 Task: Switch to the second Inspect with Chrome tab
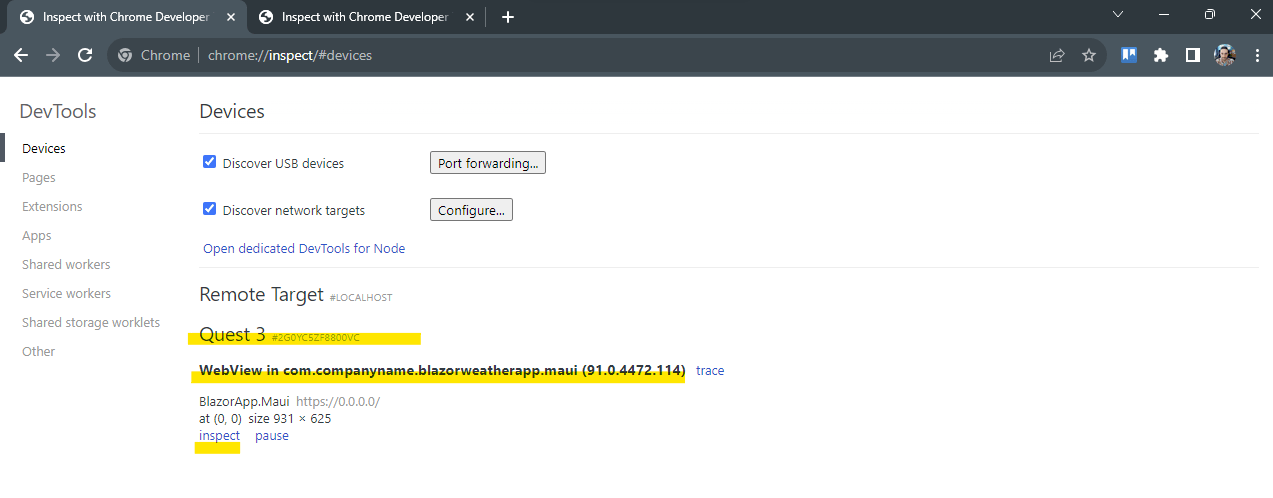pos(365,17)
